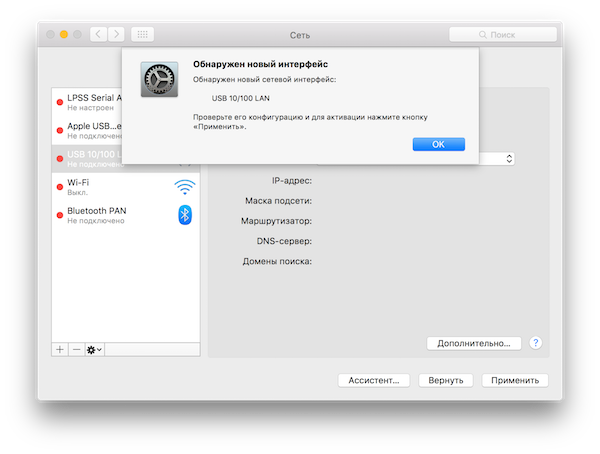Image resolution: width=600 pixels, height=454 pixels.
Task: Select the LPSS Serial Adapter service
Action: click(87, 102)
